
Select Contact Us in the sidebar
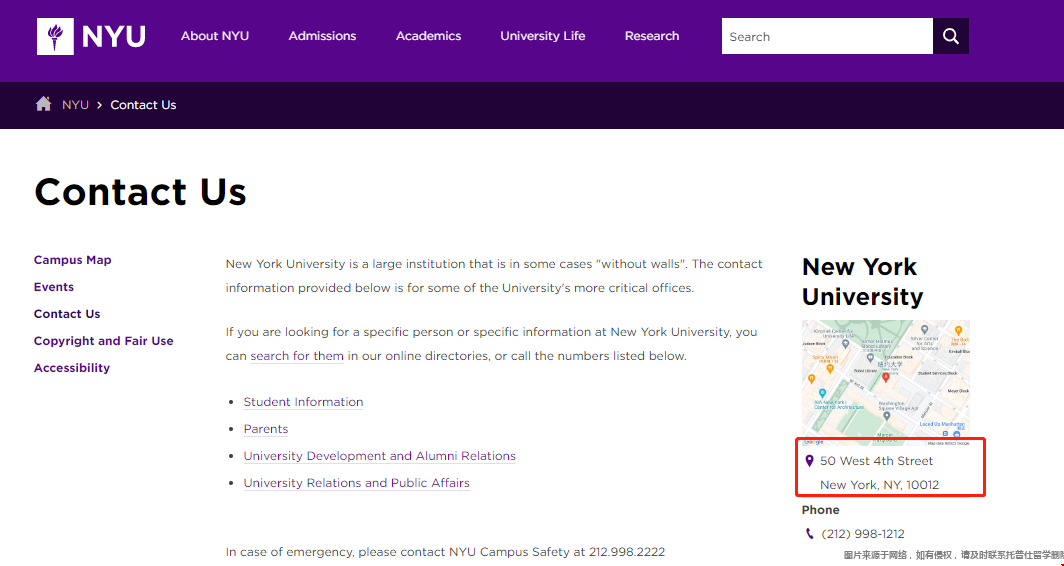tap(67, 314)
